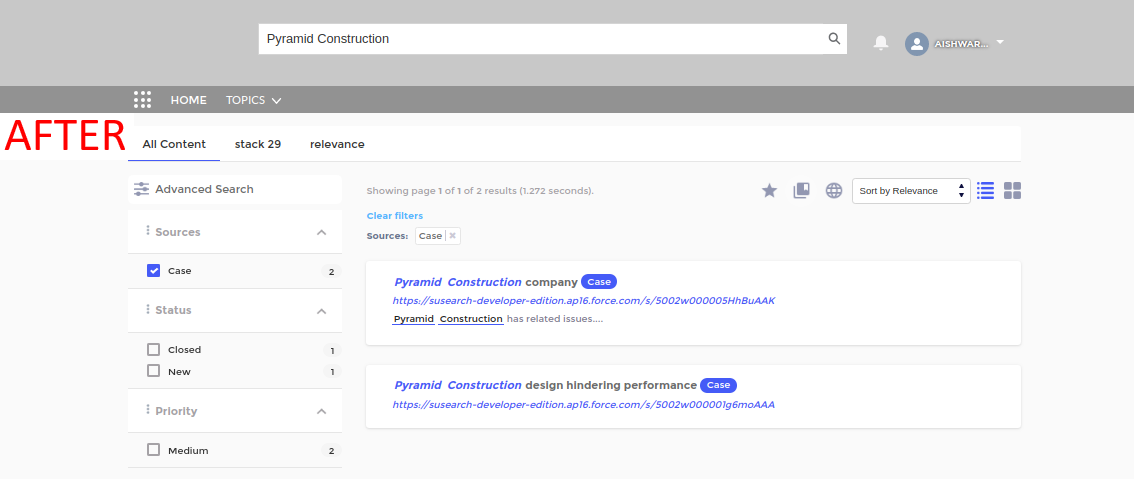Image resolution: width=1134 pixels, height=479 pixels.
Task: Tick the Medium priority checkbox
Action: point(154,451)
